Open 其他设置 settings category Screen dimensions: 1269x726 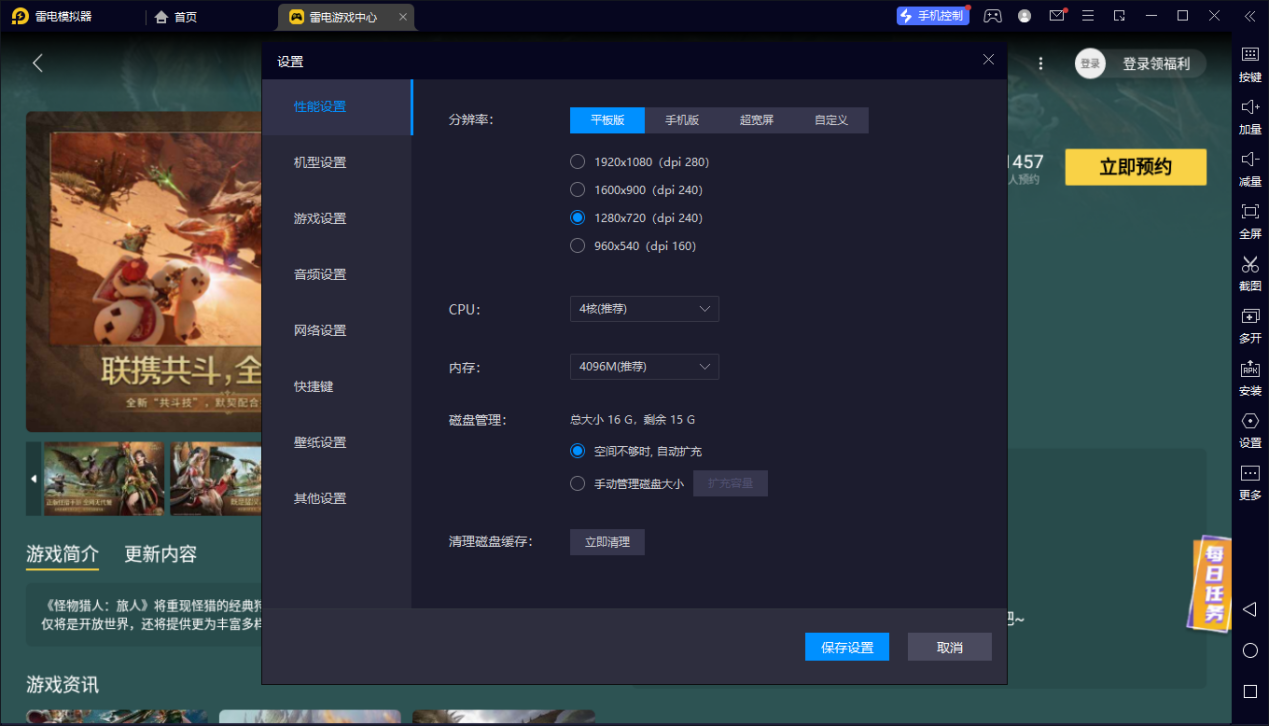coord(337,499)
